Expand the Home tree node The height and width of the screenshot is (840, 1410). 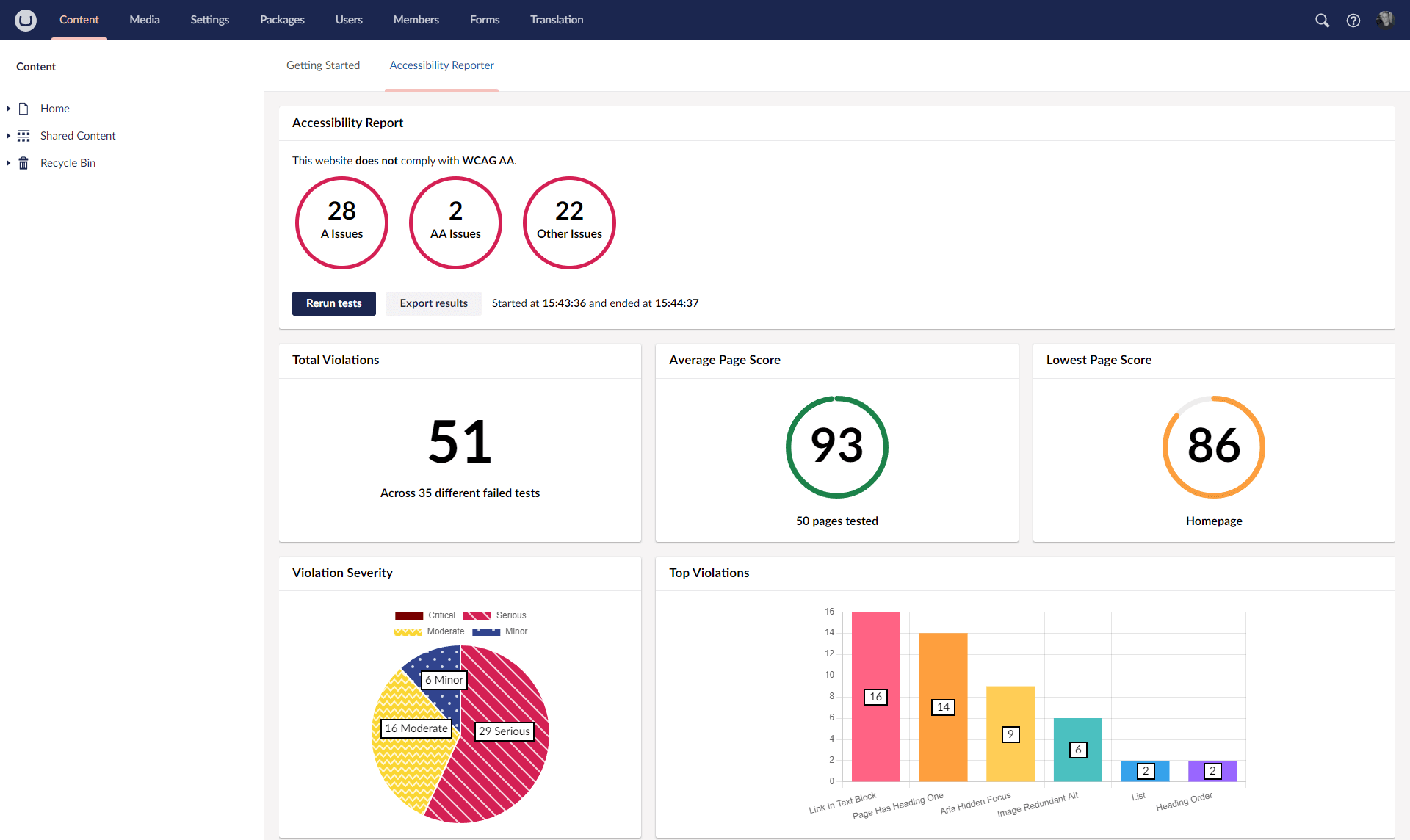click(8, 109)
